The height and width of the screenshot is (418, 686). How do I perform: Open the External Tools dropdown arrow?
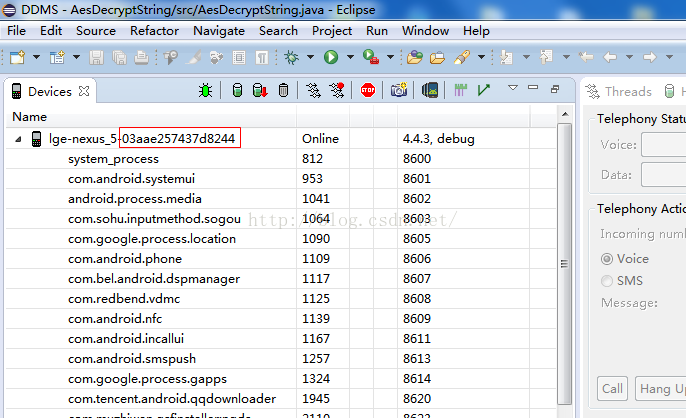point(390,57)
